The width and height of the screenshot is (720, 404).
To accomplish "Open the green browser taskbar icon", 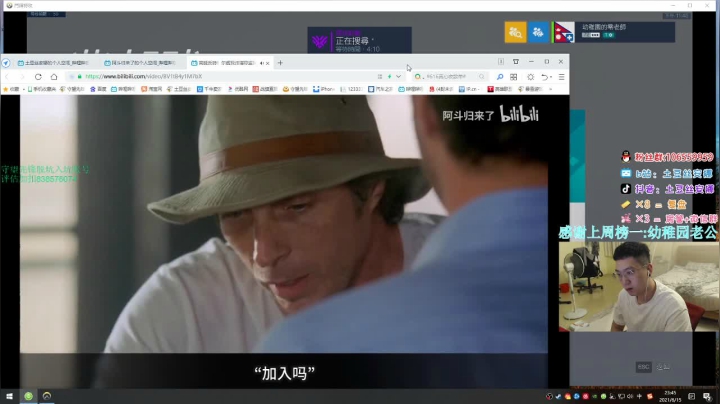I will pos(28,396).
